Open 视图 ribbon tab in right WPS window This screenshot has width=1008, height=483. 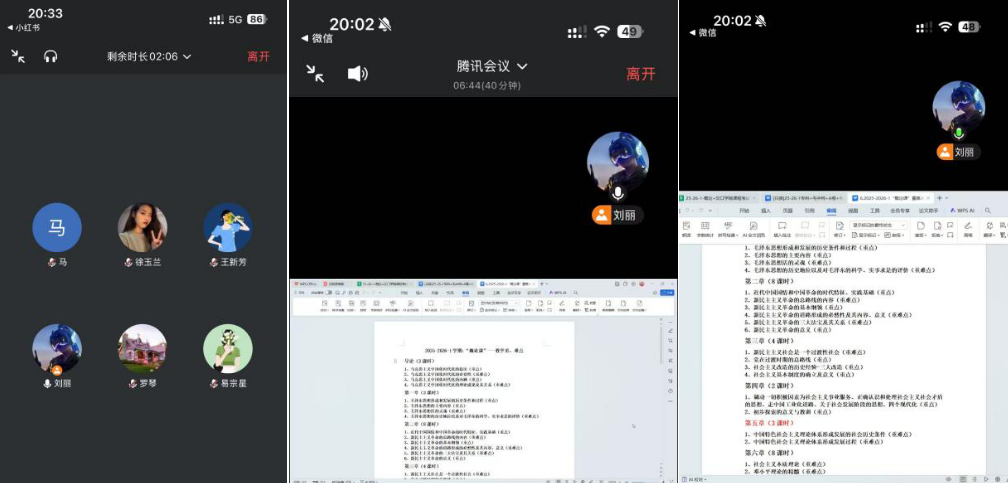(x=853, y=211)
